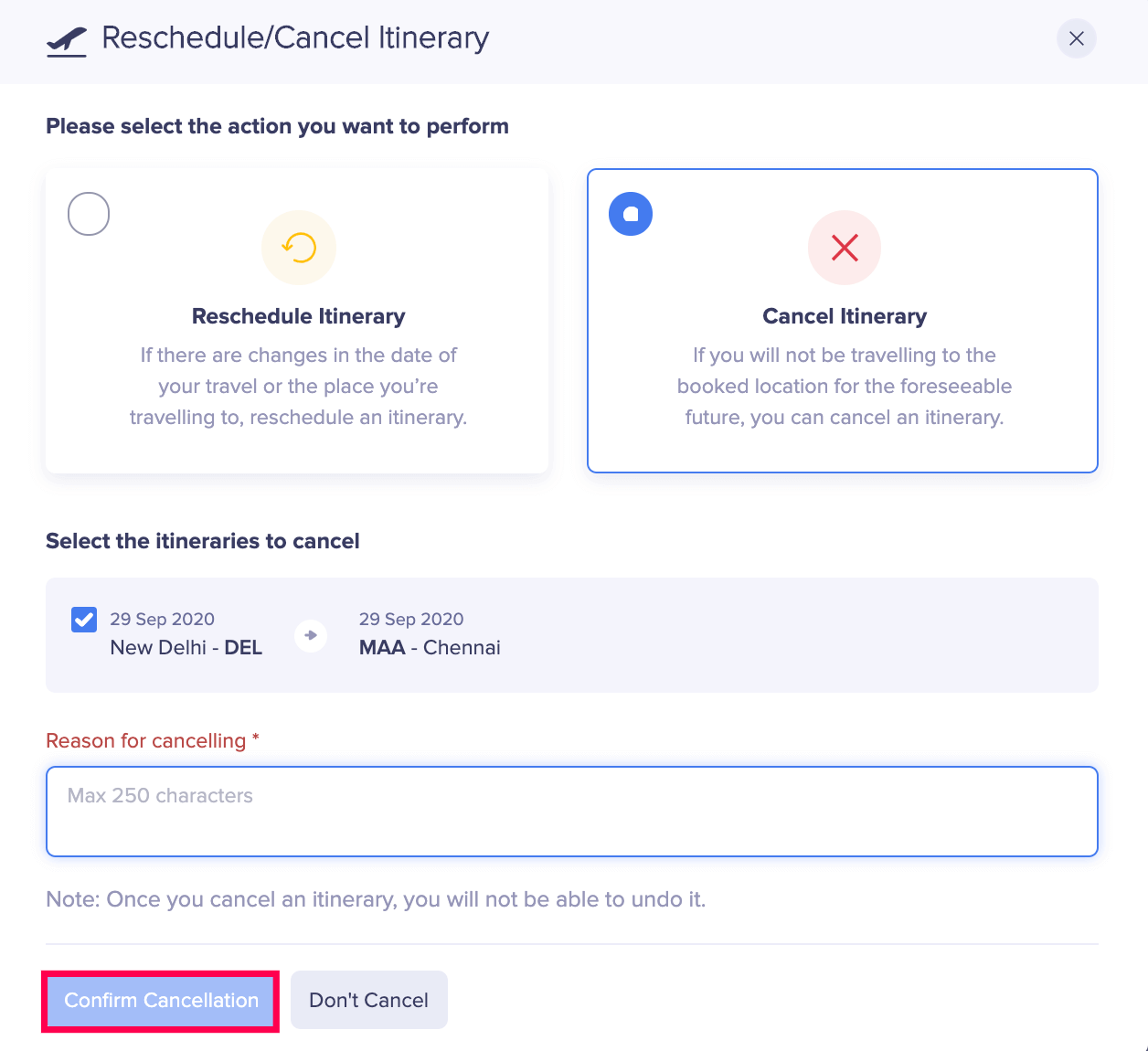Close the Reschedule/Cancel Itinerary dialog
This screenshot has width=1148, height=1051.
click(1076, 38)
